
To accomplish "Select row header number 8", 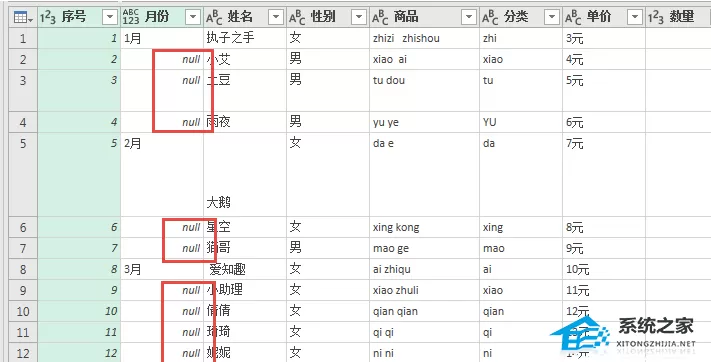I will point(23,269).
